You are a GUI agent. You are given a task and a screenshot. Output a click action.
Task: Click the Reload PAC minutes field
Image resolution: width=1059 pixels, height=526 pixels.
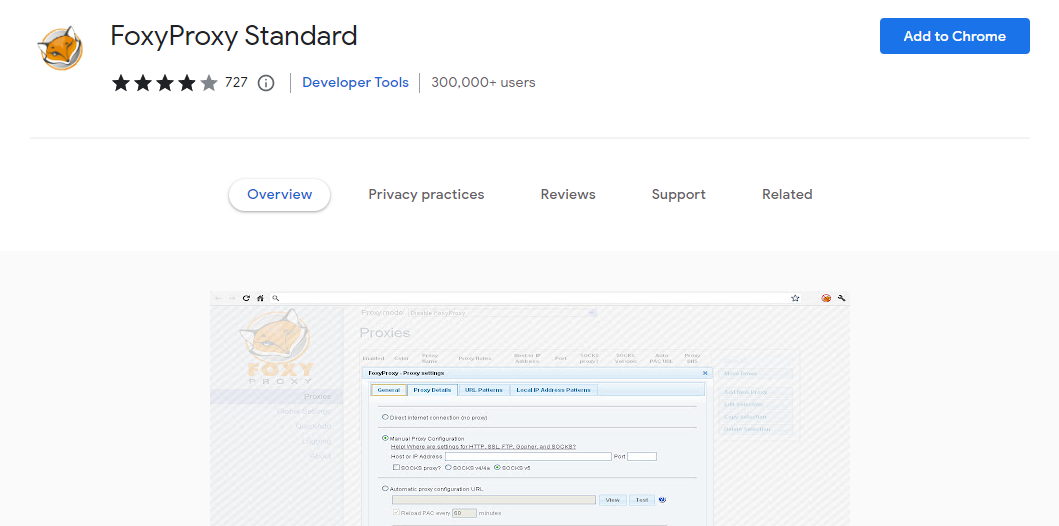pos(464,513)
